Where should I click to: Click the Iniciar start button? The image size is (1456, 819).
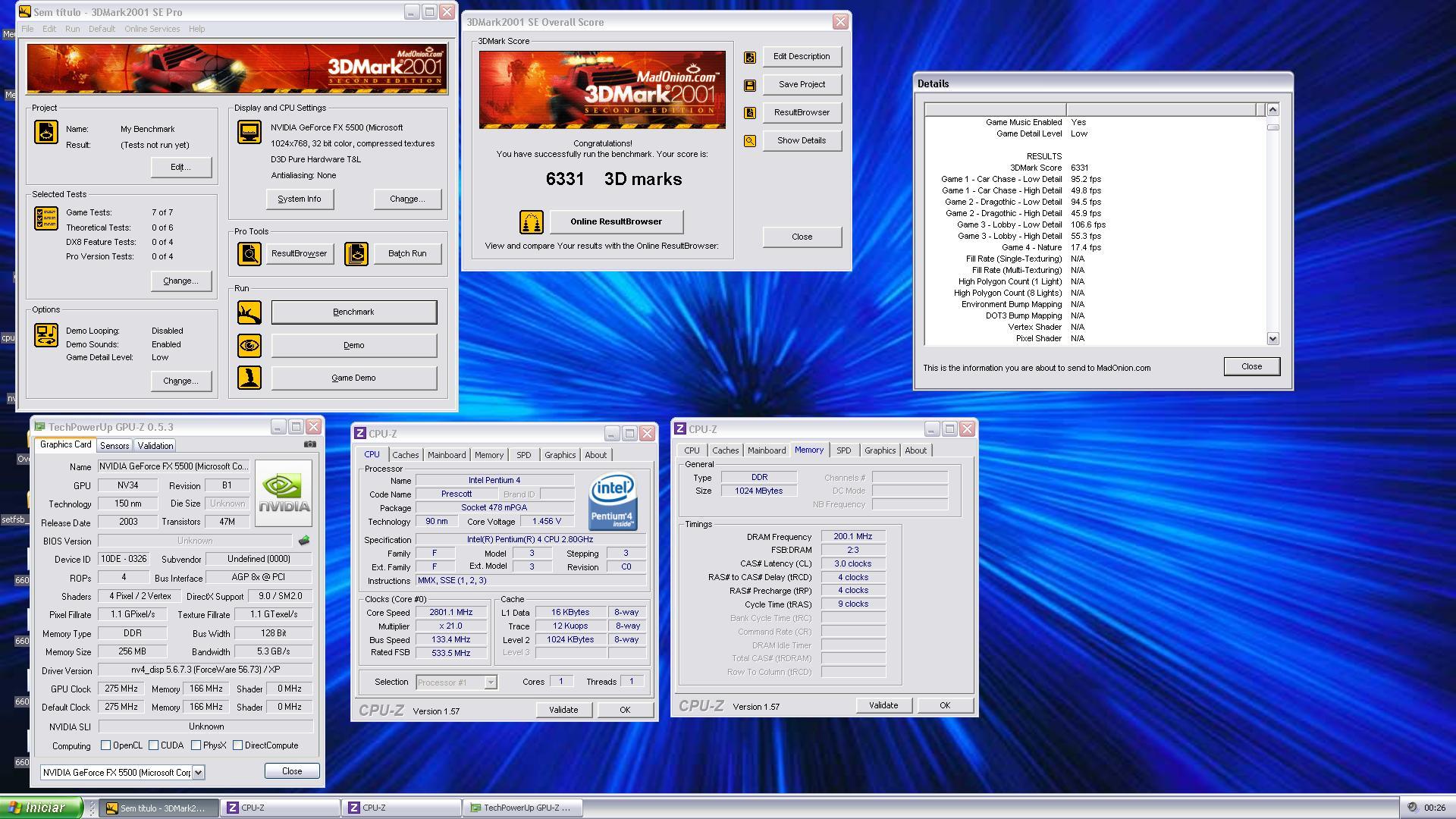(x=42, y=808)
